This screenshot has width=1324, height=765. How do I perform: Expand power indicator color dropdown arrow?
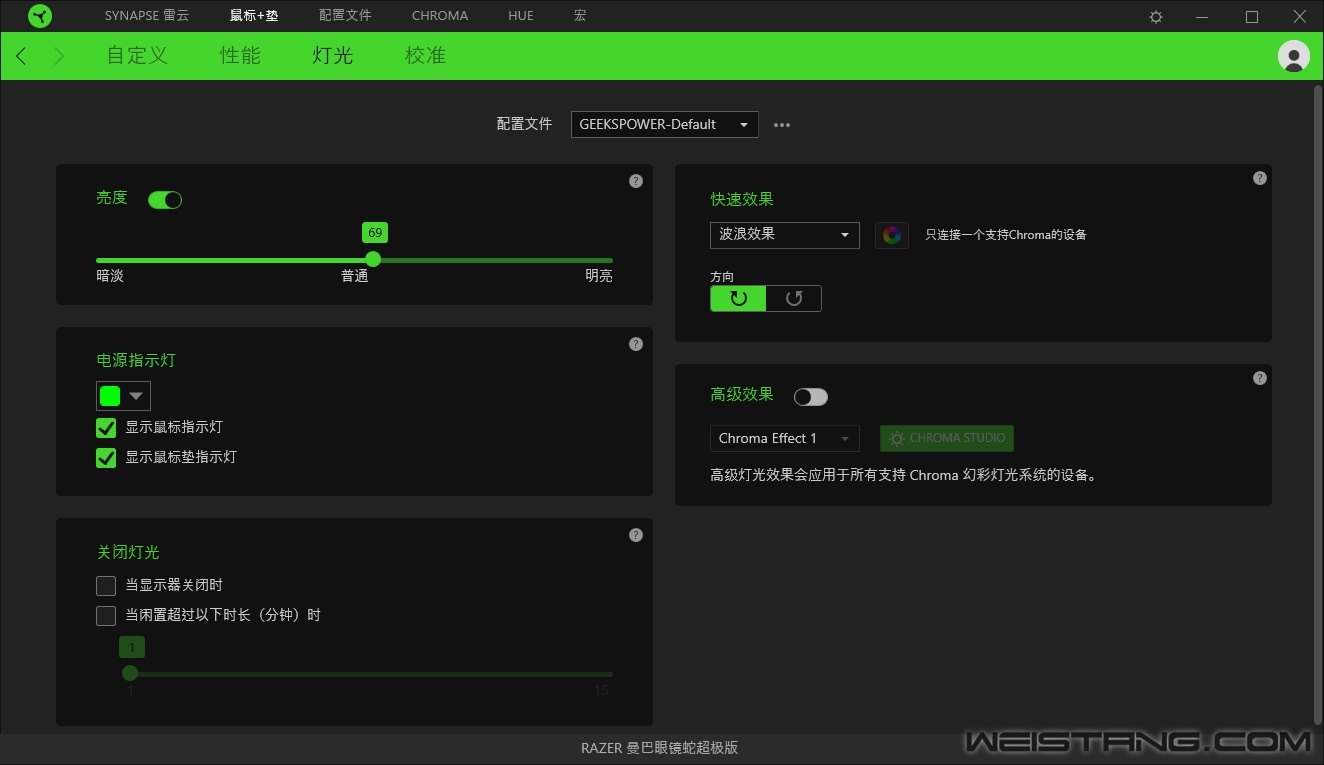137,396
